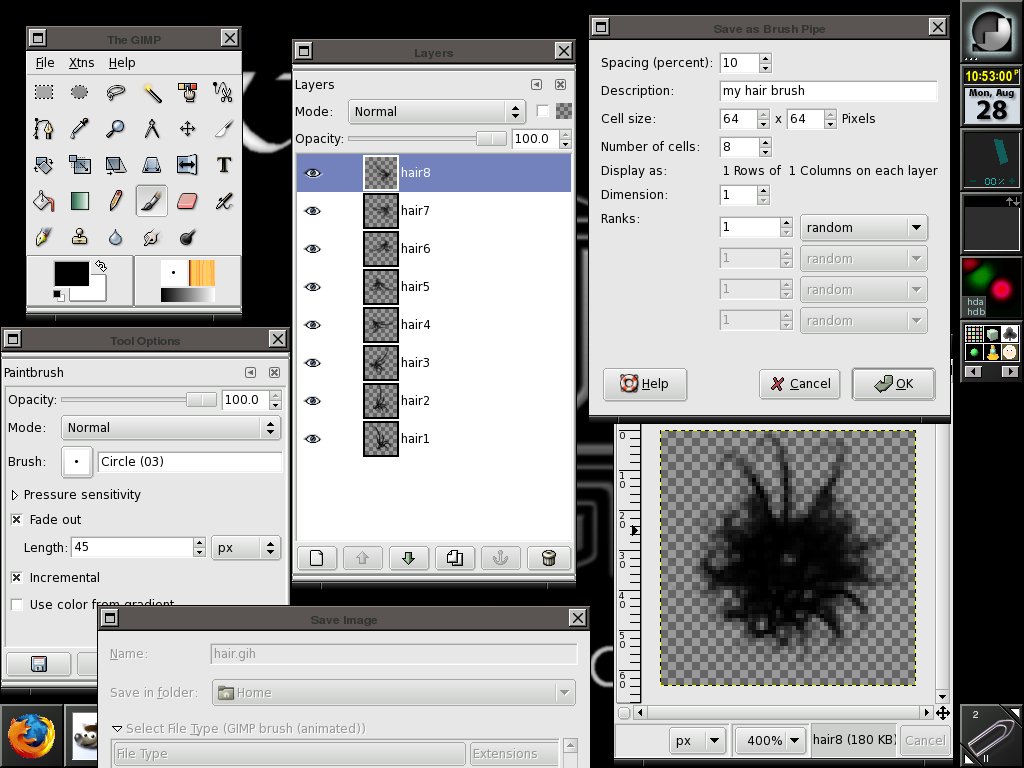Screen dimensions: 1024x768
Task: Launch Firefox from the desktop panel
Action: (31, 736)
